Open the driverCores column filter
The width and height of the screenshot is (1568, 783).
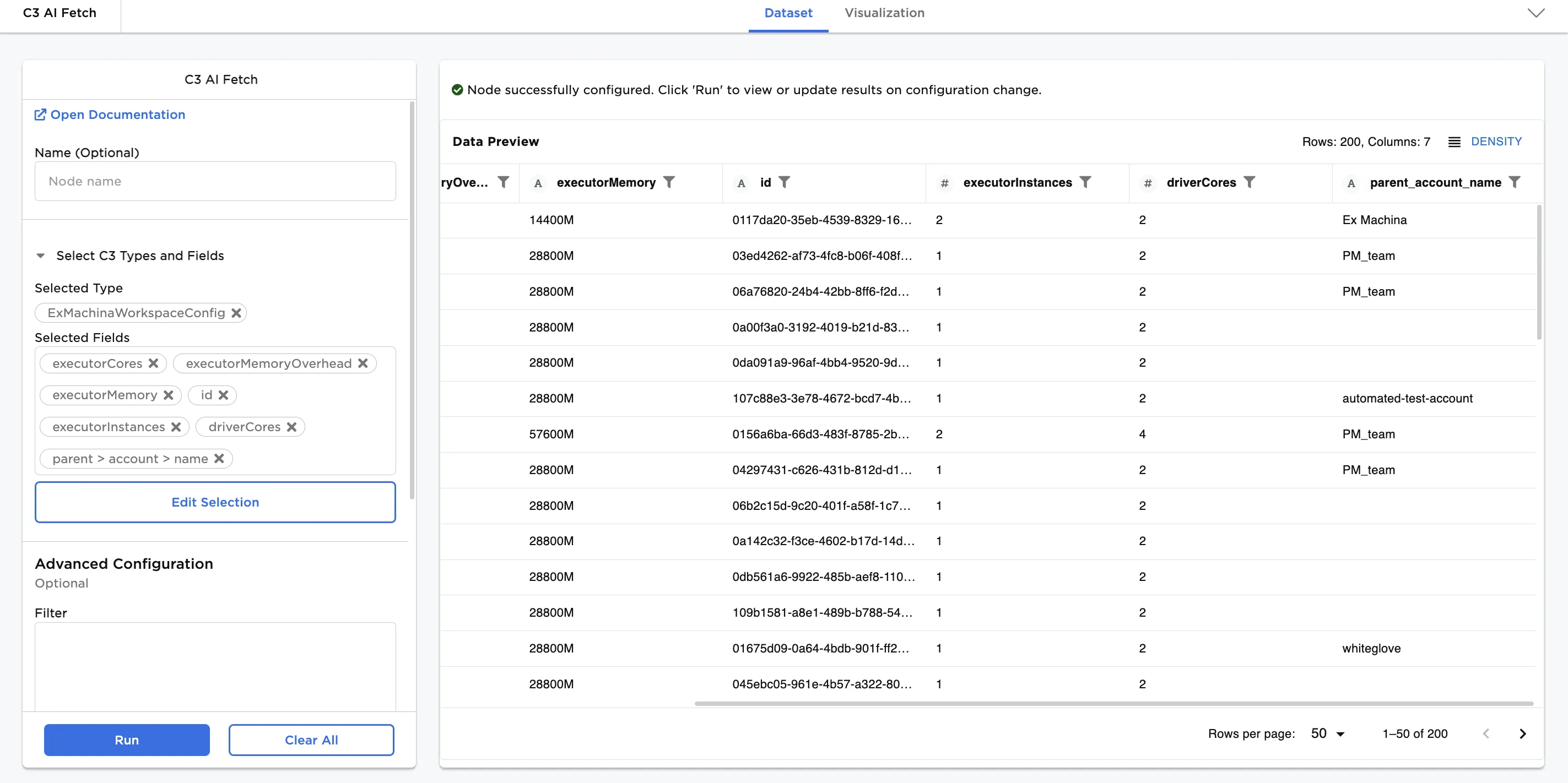point(1249,182)
